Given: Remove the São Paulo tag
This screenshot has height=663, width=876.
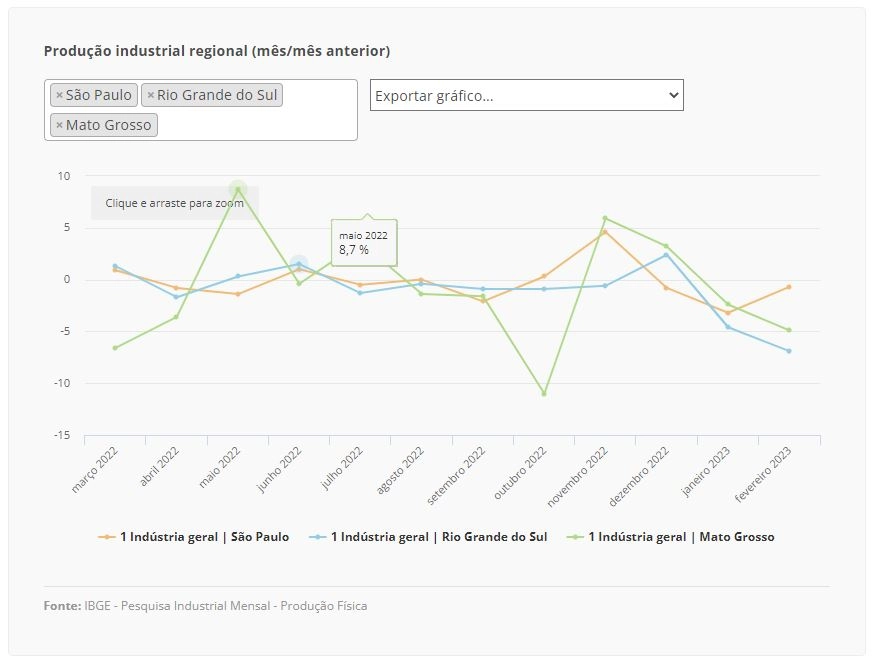Looking at the screenshot, I should point(59,96).
